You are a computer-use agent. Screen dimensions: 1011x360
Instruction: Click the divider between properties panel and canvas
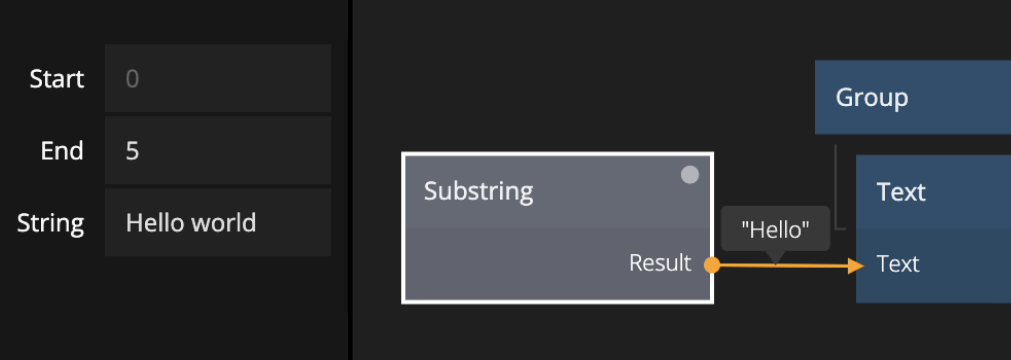point(350,180)
